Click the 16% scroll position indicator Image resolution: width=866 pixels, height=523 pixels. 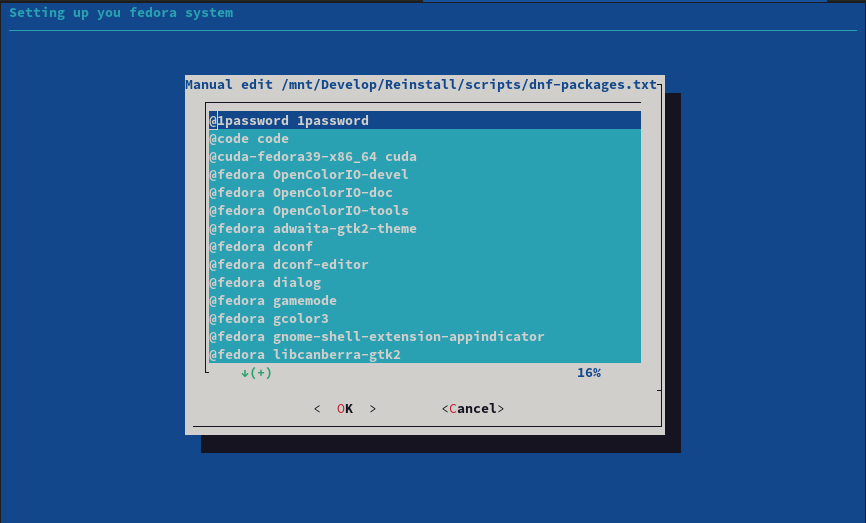589,373
